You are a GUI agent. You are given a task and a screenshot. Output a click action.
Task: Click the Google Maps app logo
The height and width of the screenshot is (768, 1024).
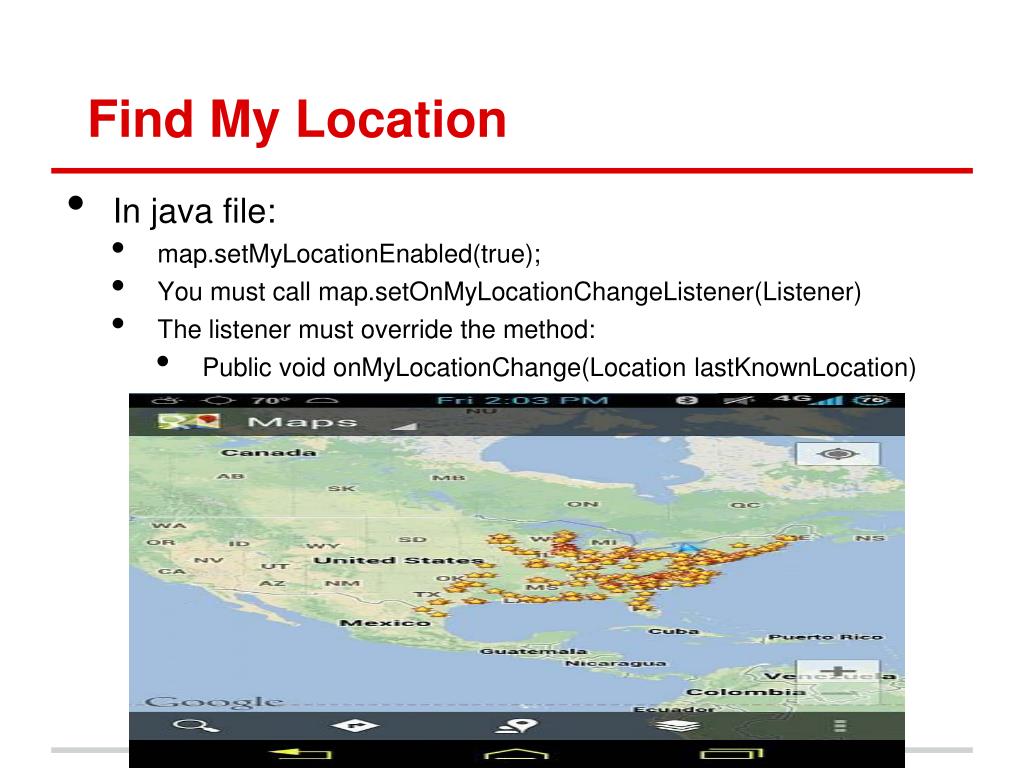point(189,421)
